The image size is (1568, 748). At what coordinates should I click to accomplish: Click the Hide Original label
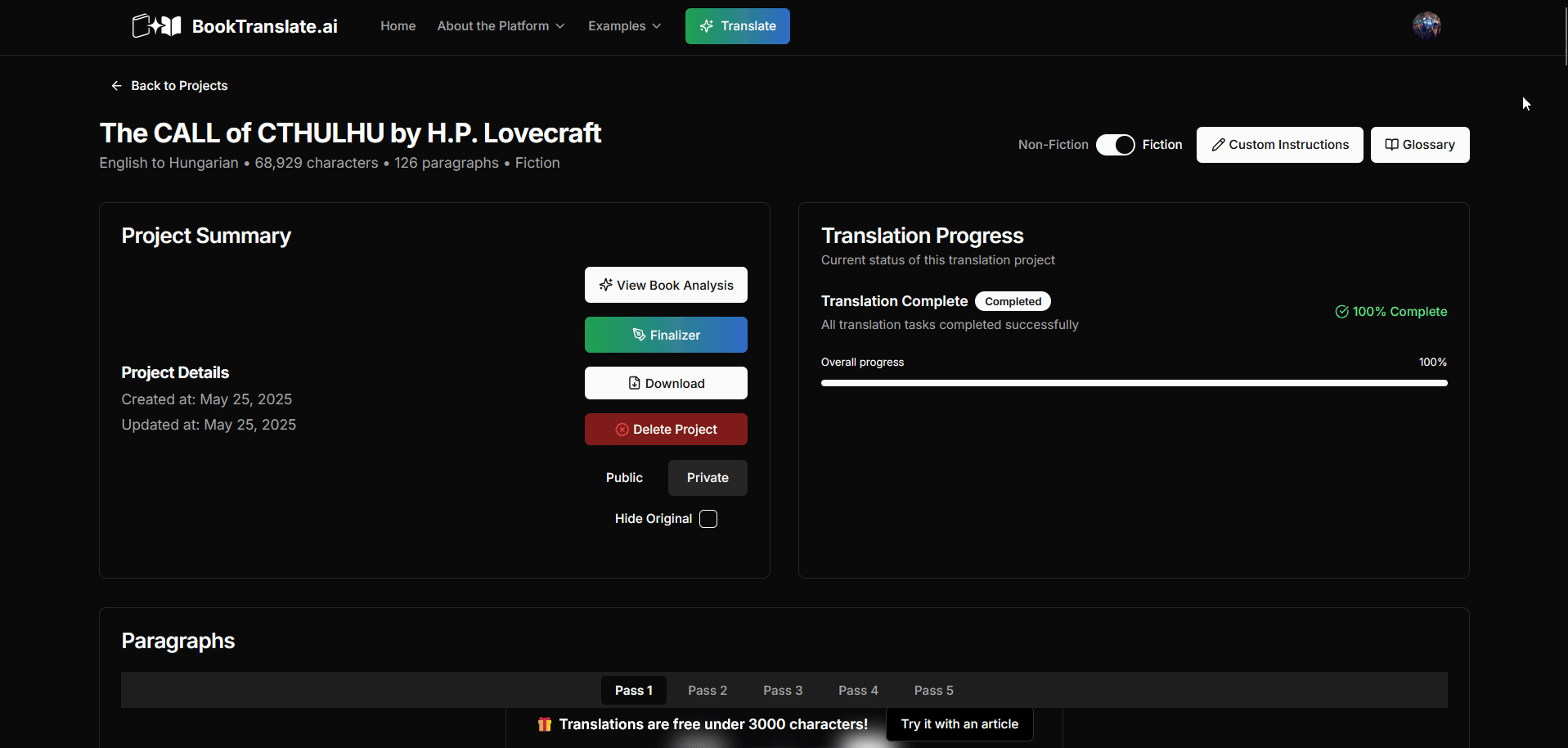pyautogui.click(x=654, y=519)
